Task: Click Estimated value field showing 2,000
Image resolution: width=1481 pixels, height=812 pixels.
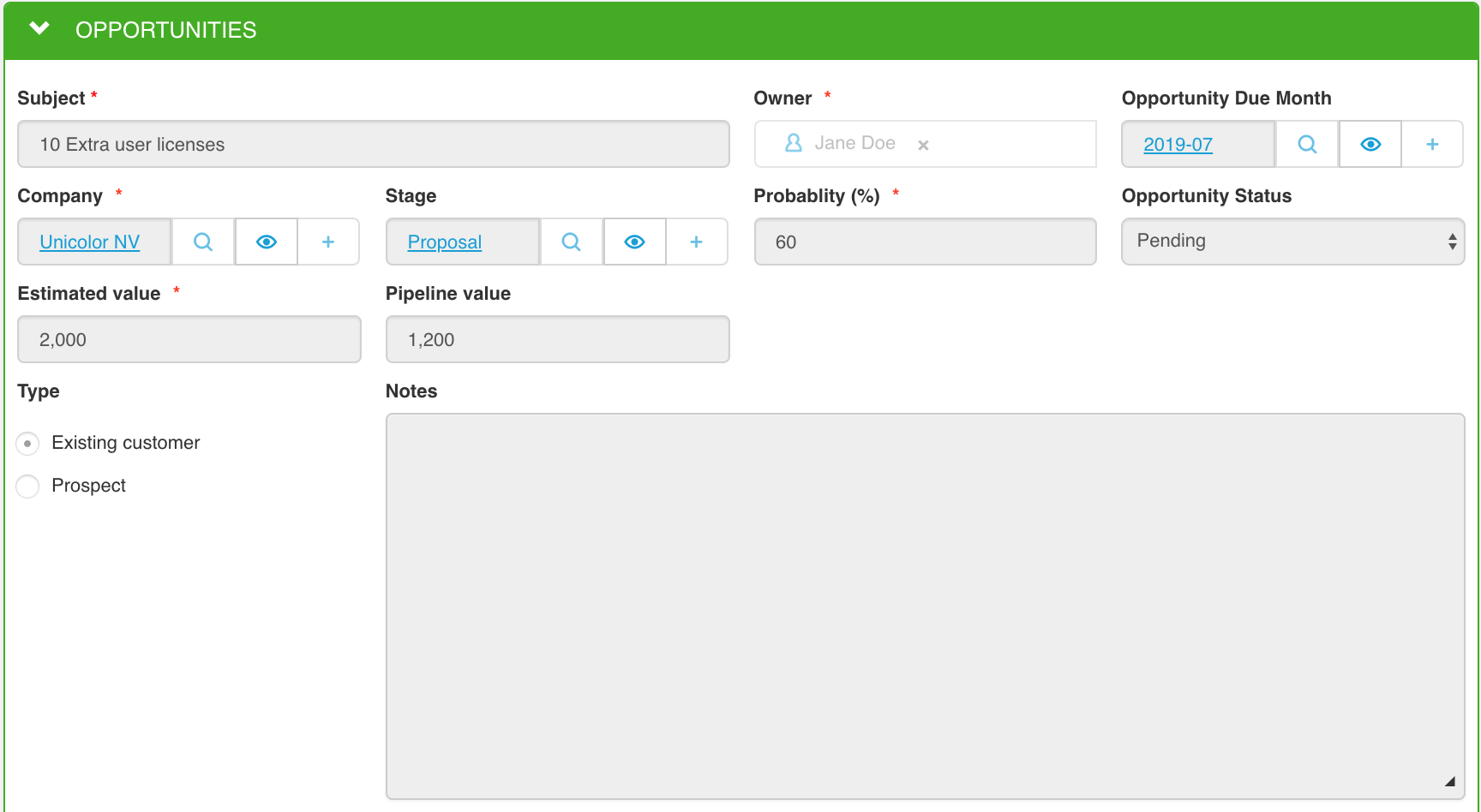Action: click(x=189, y=339)
